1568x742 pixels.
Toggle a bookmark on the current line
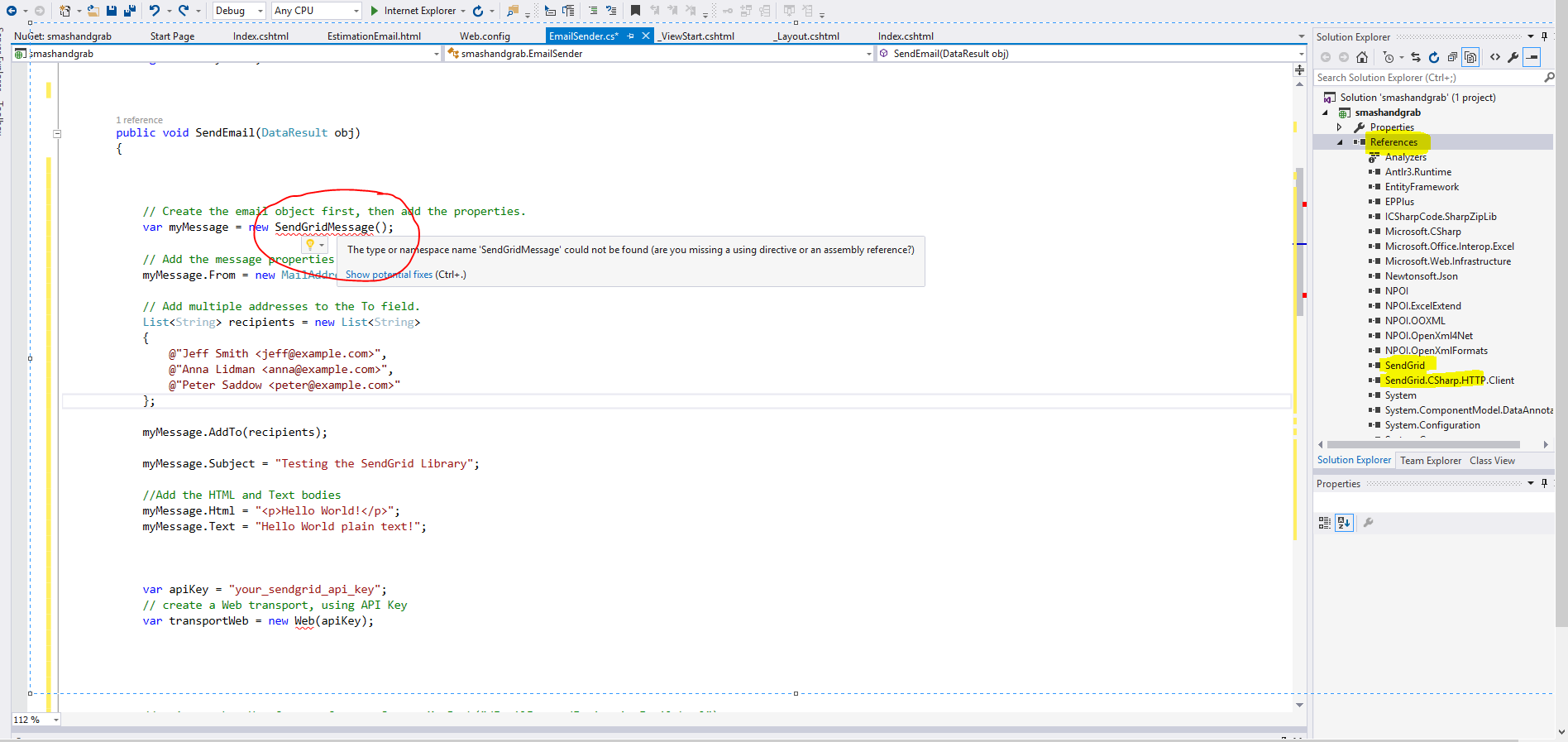point(635,11)
